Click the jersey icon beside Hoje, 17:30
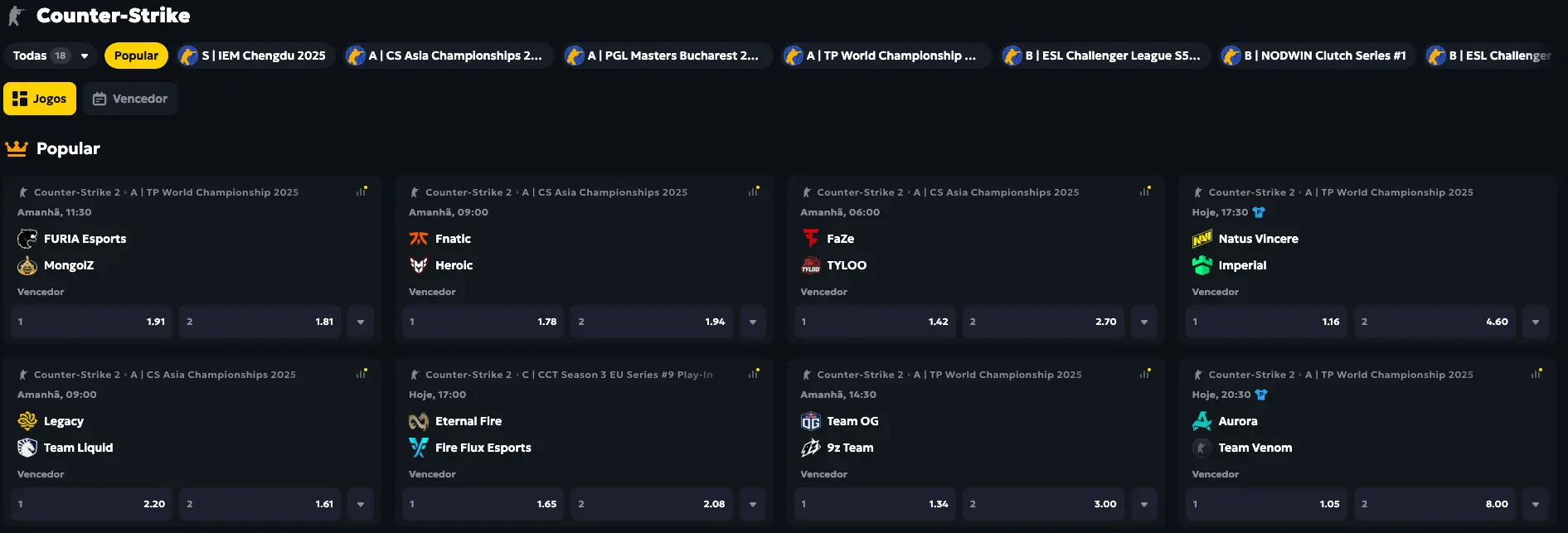 pos(1259,212)
